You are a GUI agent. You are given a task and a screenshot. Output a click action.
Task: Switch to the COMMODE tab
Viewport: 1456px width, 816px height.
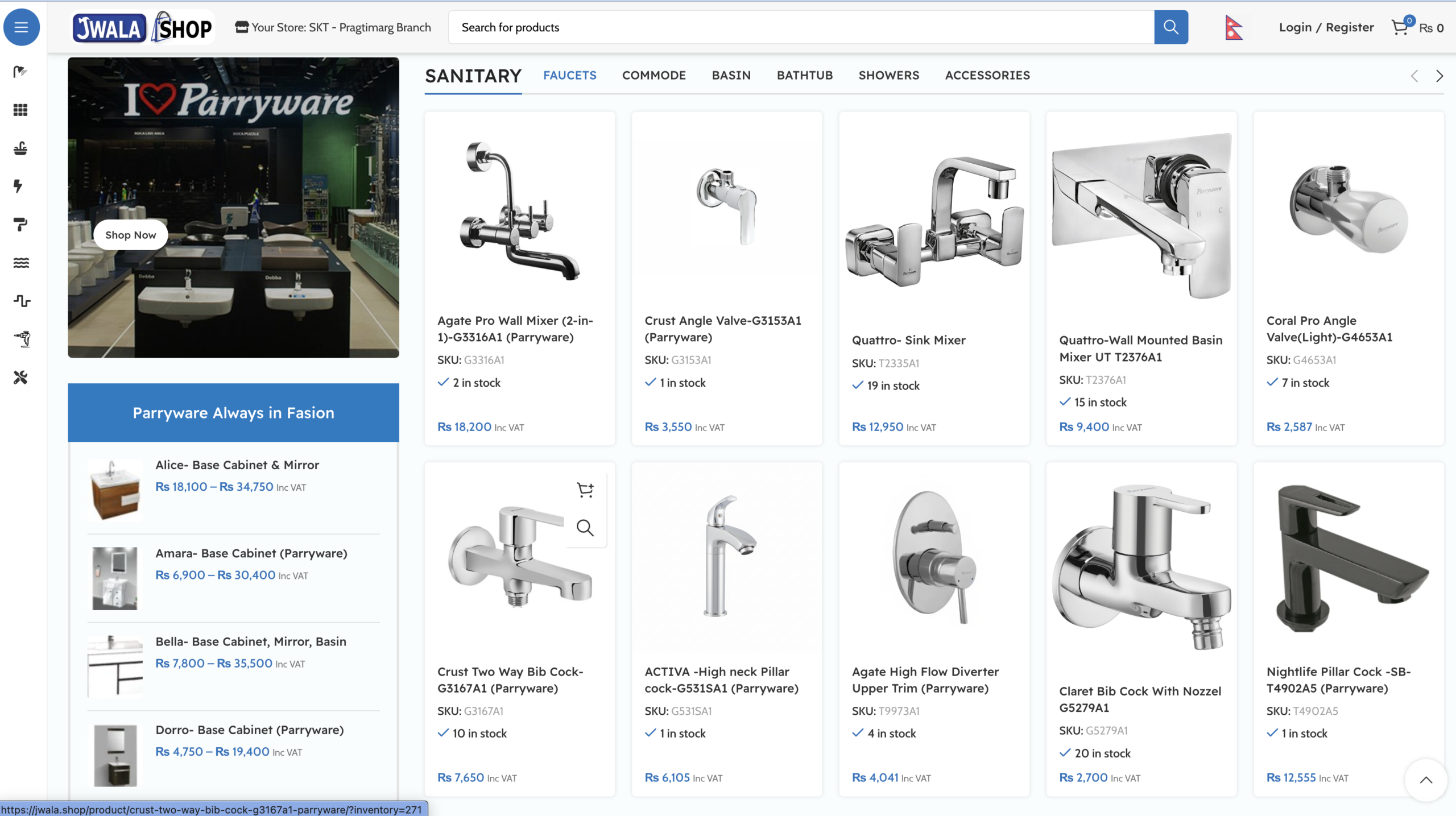click(653, 75)
